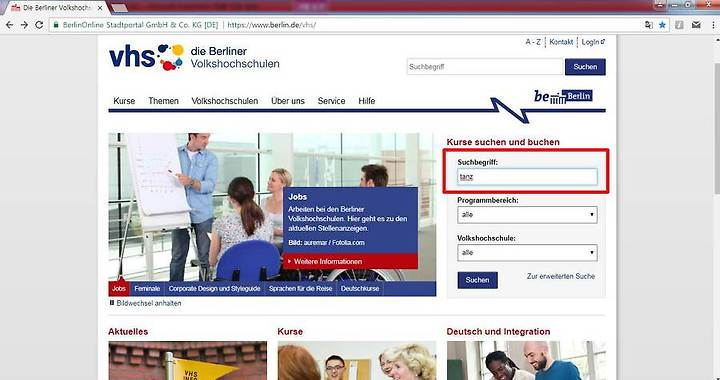Image resolution: width=720 pixels, height=380 pixels.
Task: Click the Aktuelles section heading
Action: coord(128,331)
